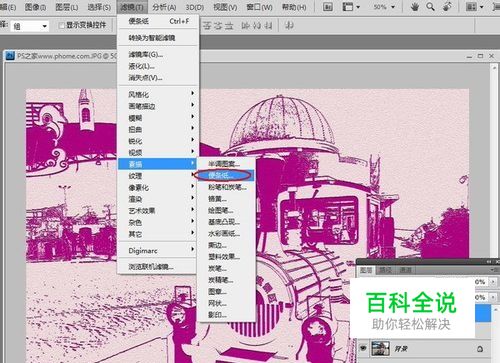Expand the 模糊 submenu

[157, 118]
